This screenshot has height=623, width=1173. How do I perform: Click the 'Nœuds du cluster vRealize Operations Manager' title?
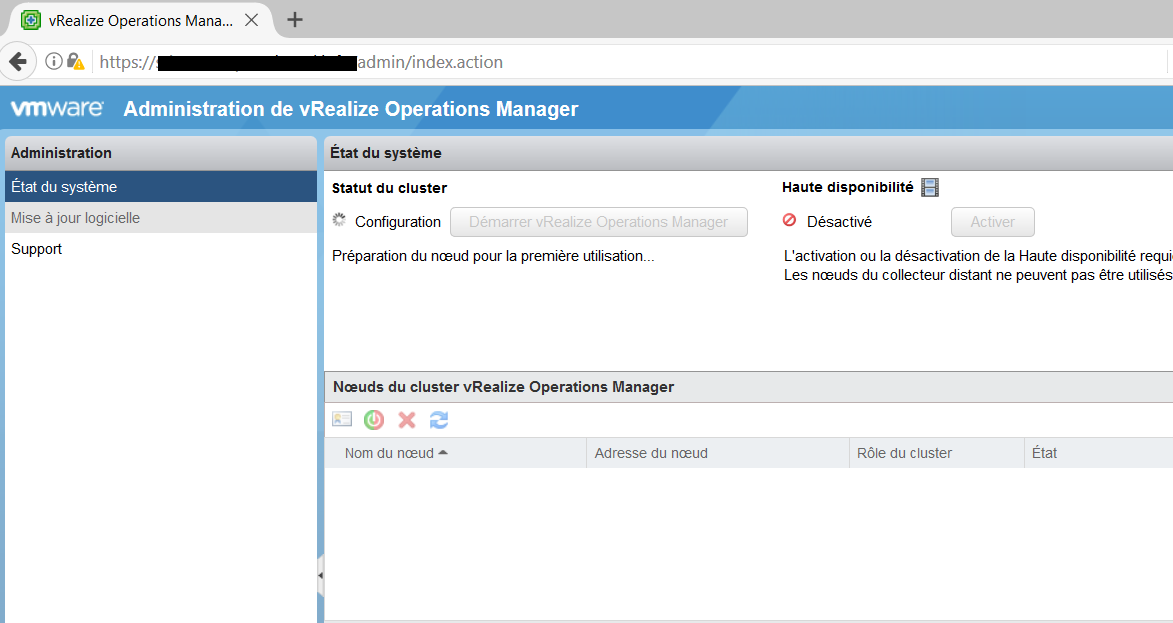point(503,387)
